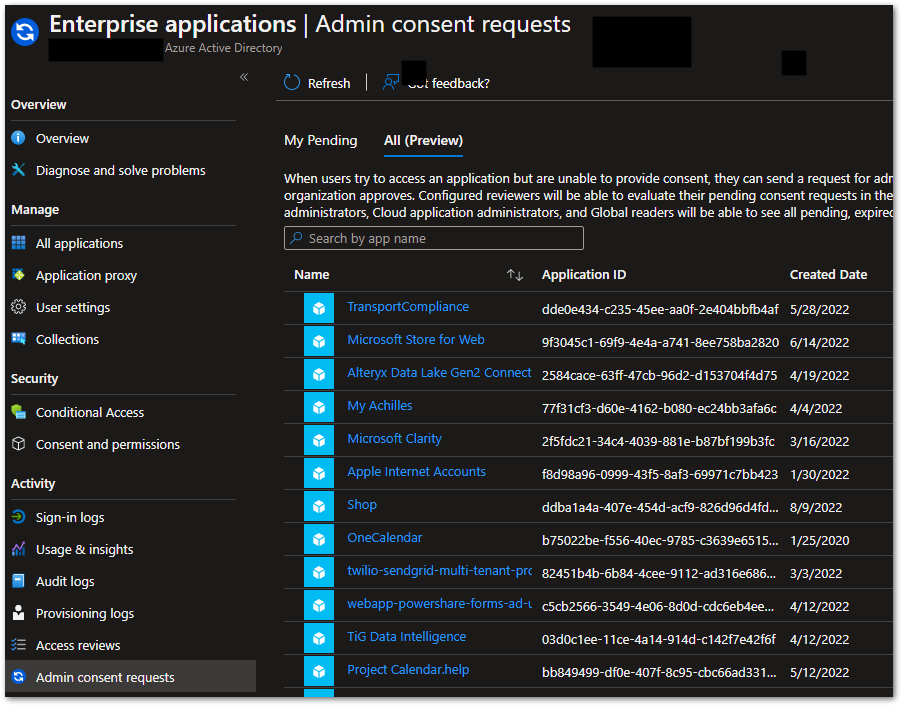Click the Overview info icon
This screenshot has height=706, width=902.
tap(18, 138)
